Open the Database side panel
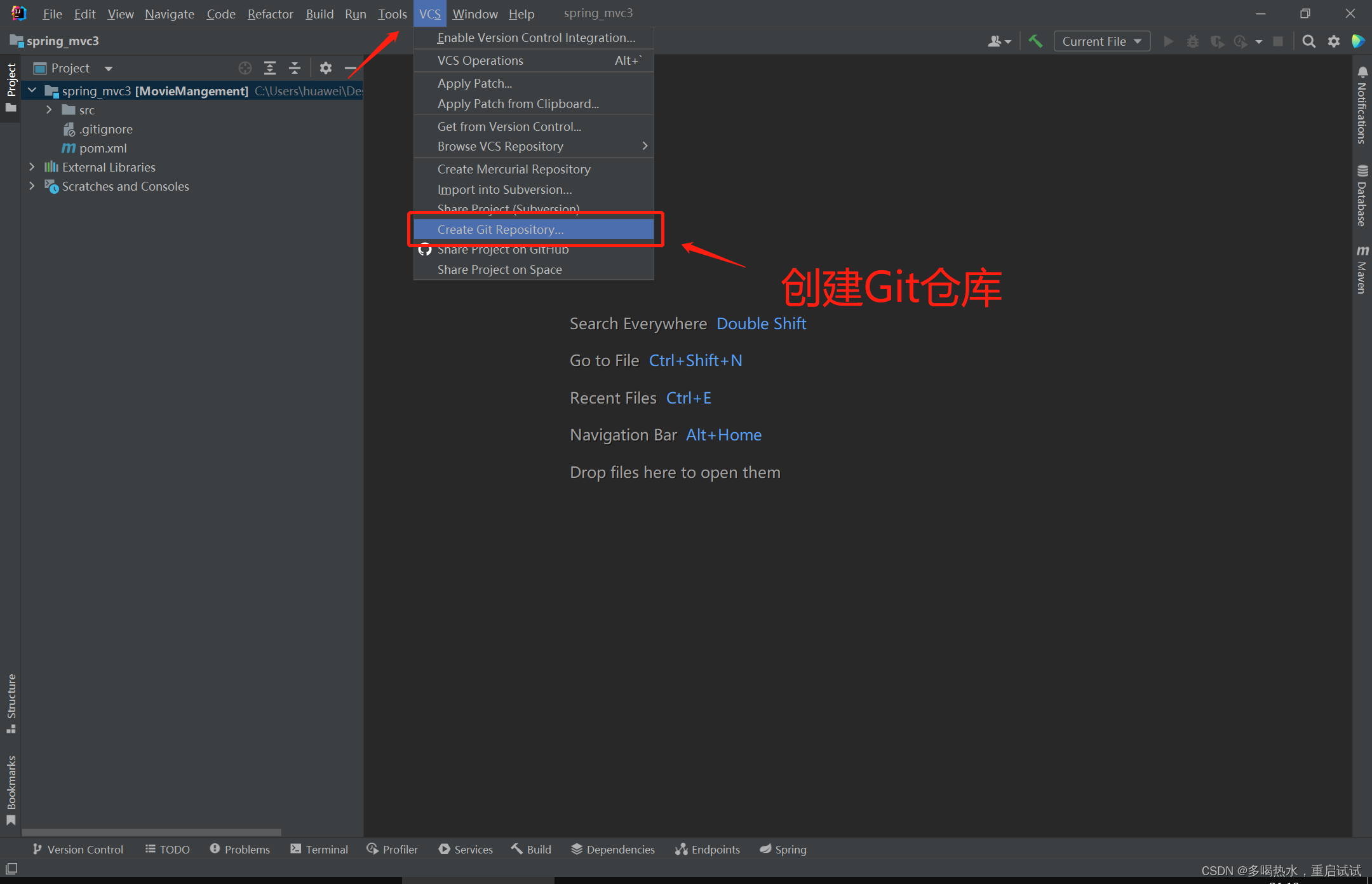Screen dimensions: 1372x884 1362,195
